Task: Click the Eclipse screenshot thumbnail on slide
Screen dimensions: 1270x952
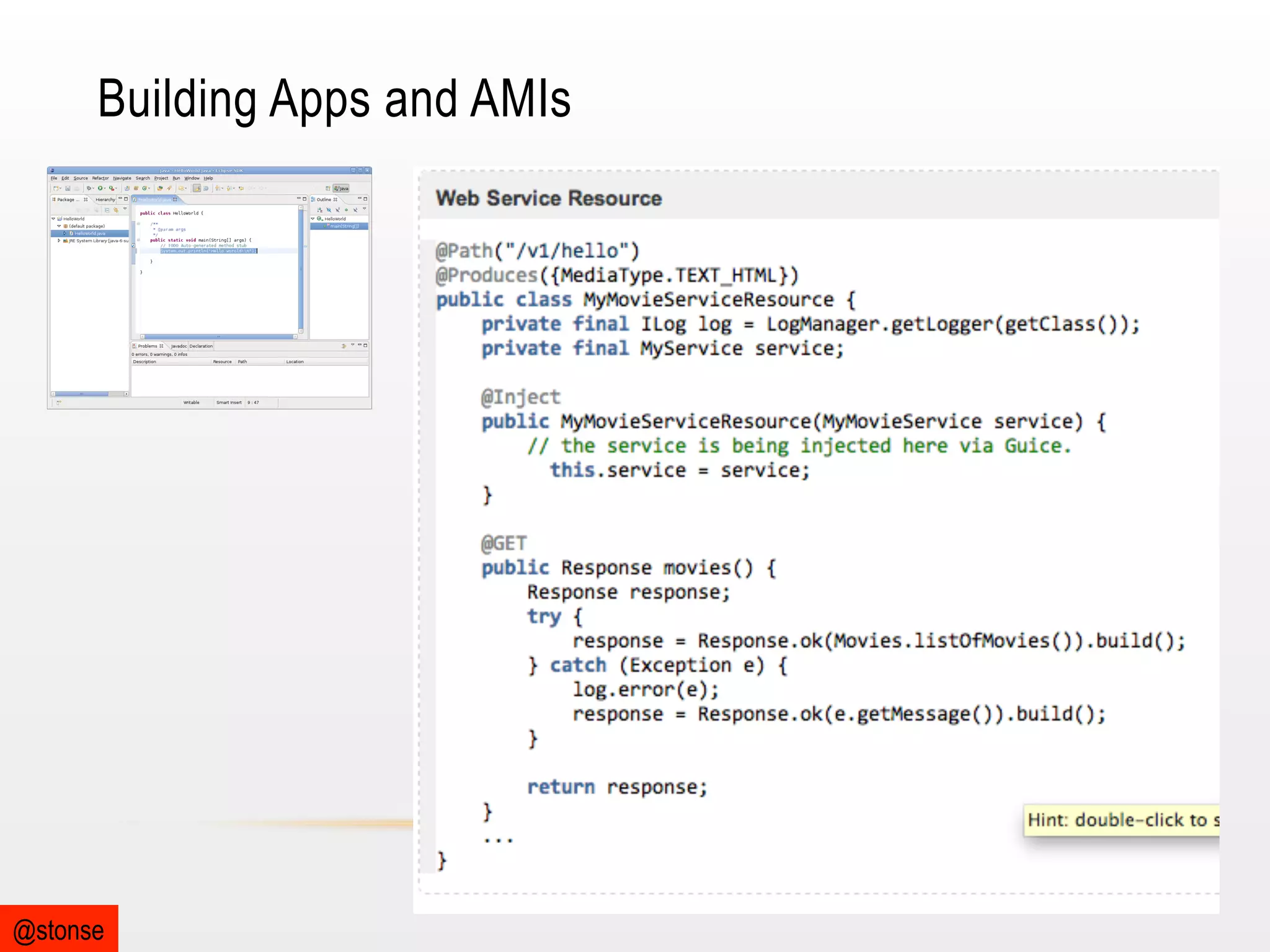Action: (210, 288)
